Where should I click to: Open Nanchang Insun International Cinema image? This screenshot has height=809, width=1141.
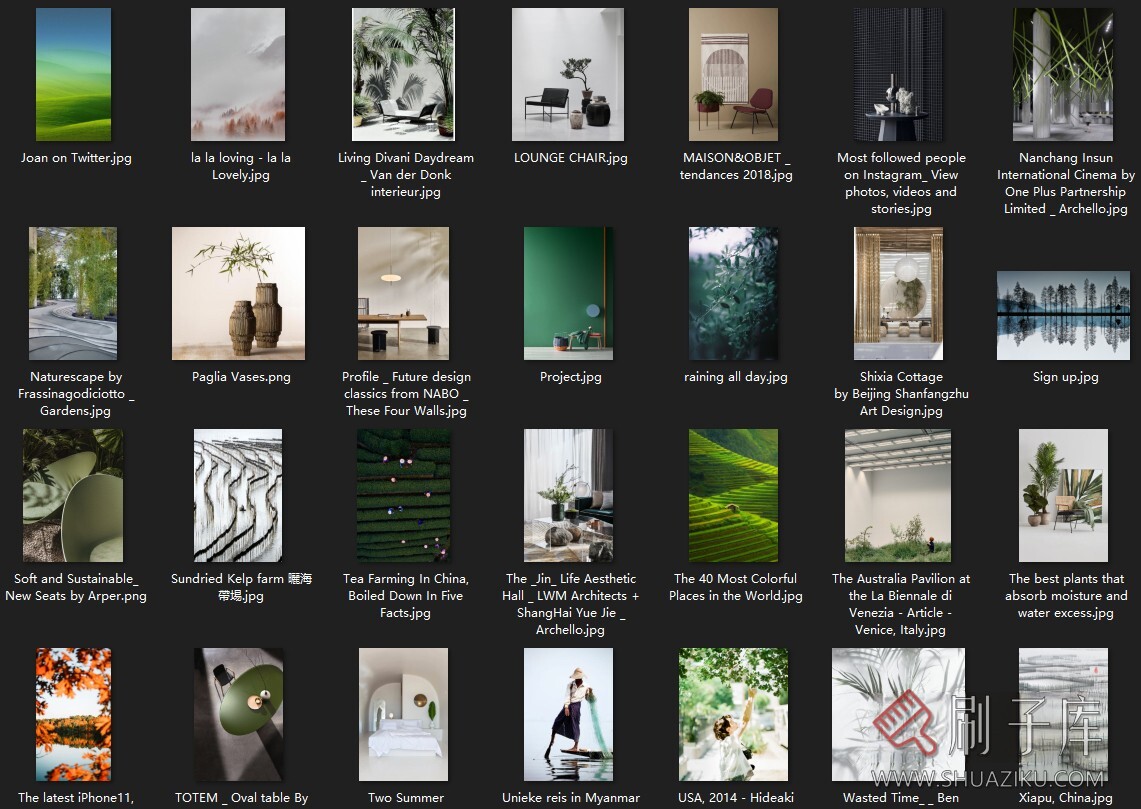pyautogui.click(x=1063, y=75)
